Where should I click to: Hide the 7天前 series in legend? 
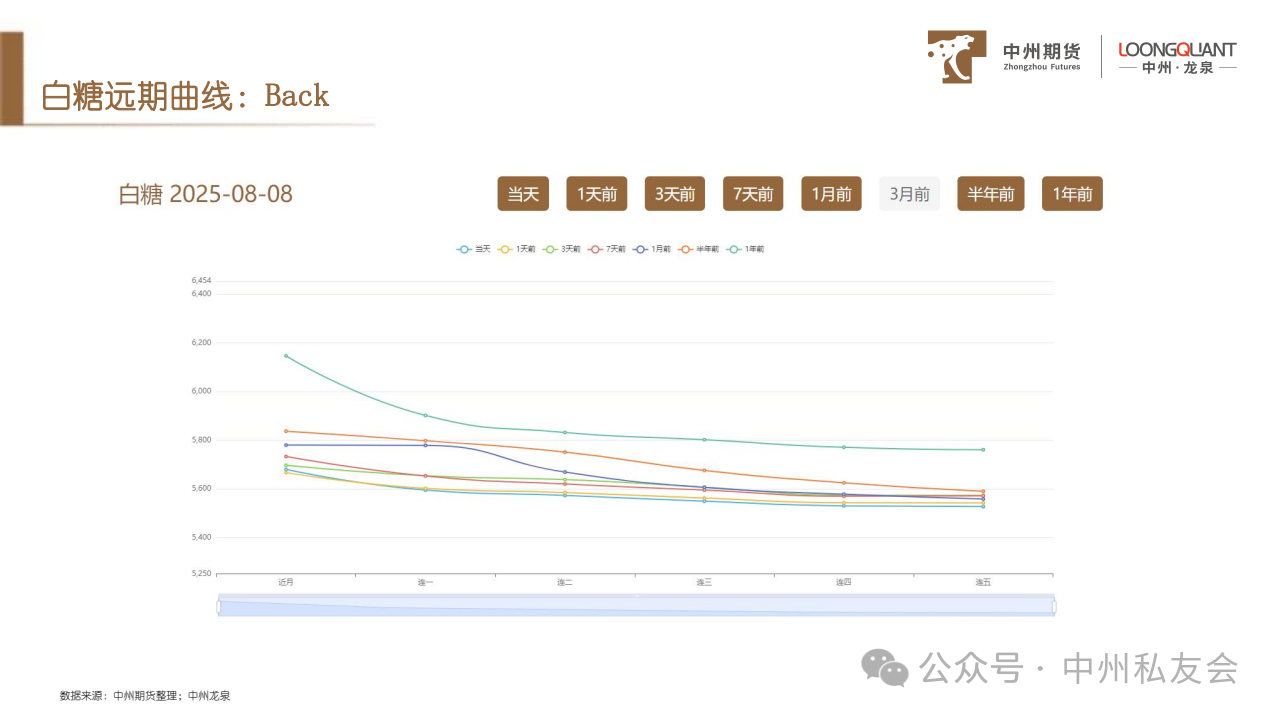click(597, 248)
